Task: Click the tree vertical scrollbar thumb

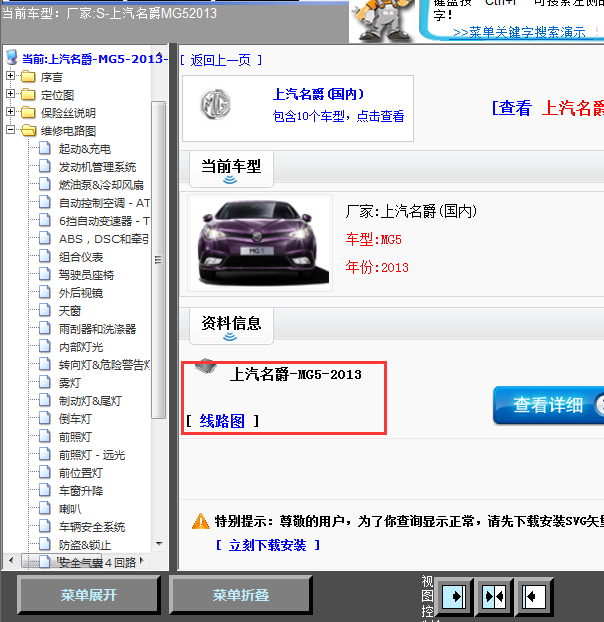Action: (x=158, y=260)
